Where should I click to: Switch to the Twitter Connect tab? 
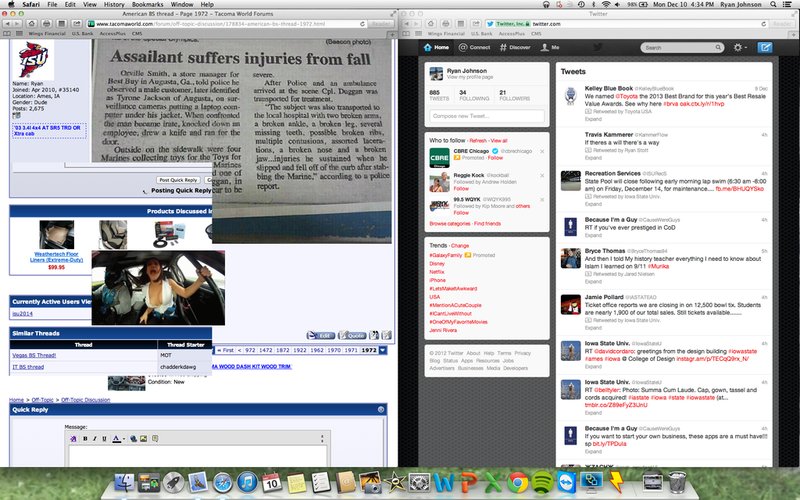474,47
